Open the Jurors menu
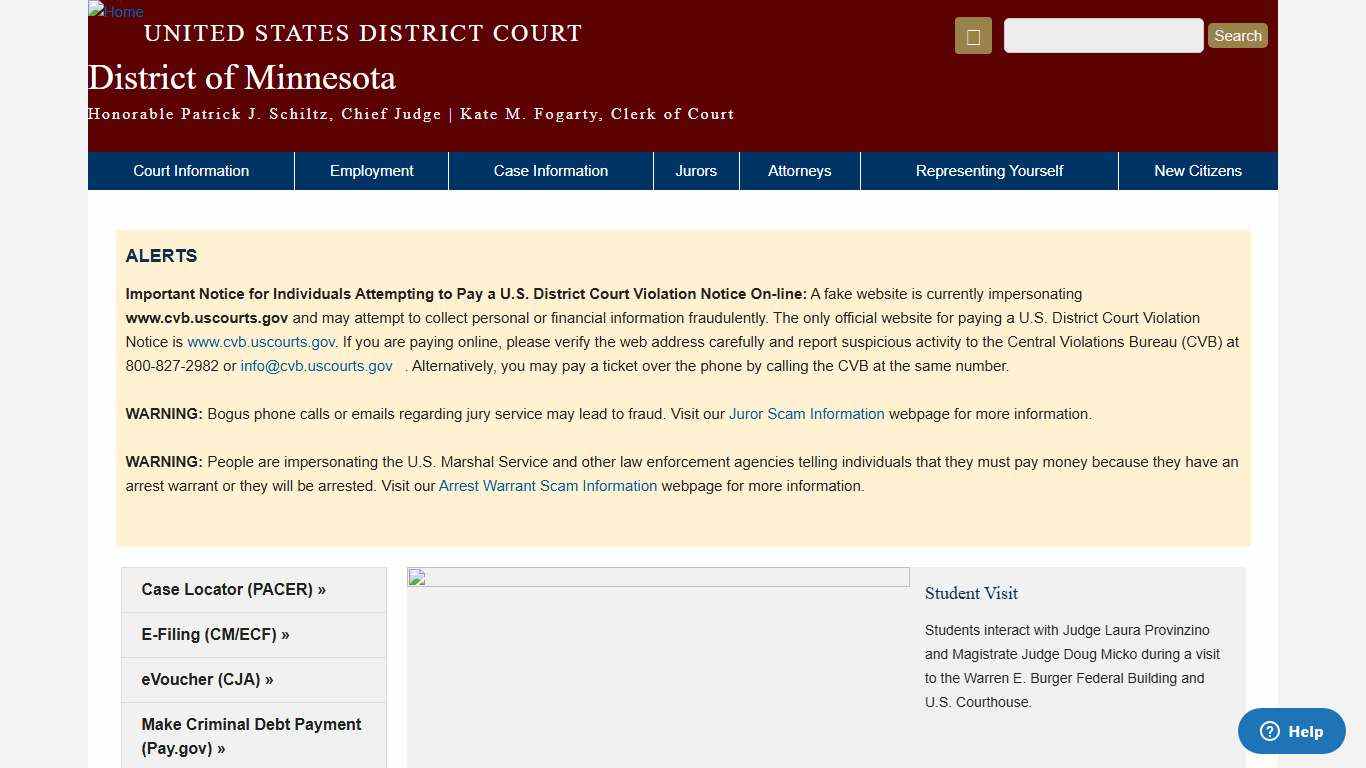Image resolution: width=1366 pixels, height=768 pixels. (695, 170)
